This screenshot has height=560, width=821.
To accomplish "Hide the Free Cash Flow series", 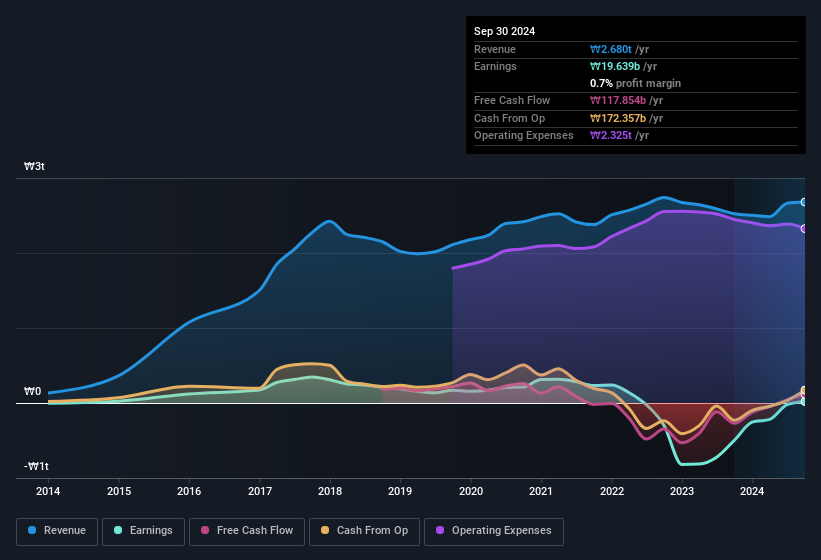I will (247, 532).
